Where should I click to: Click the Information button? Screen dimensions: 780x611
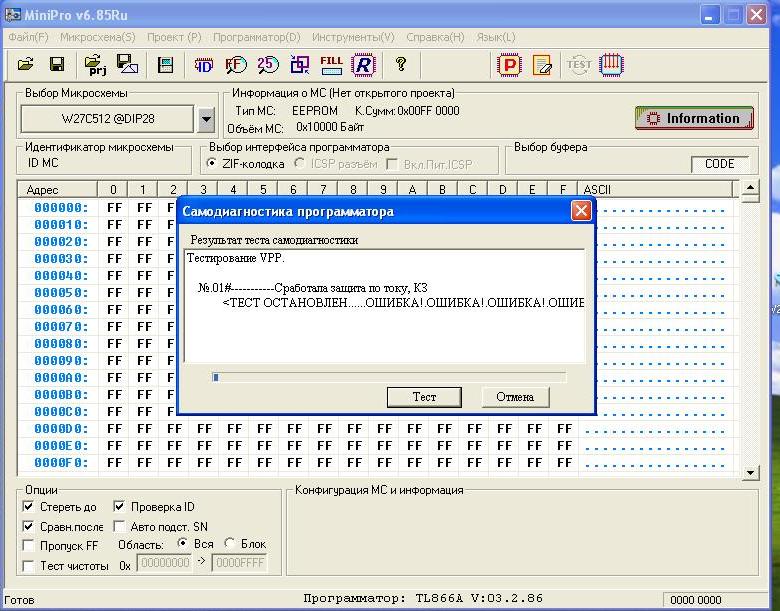[x=694, y=118]
